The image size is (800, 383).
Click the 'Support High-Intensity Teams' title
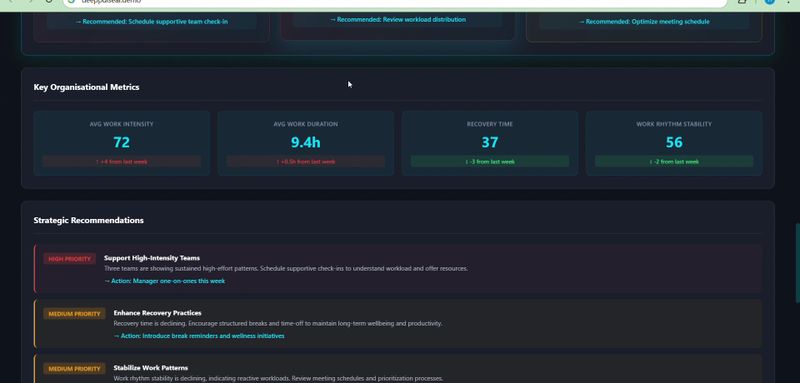click(152, 258)
